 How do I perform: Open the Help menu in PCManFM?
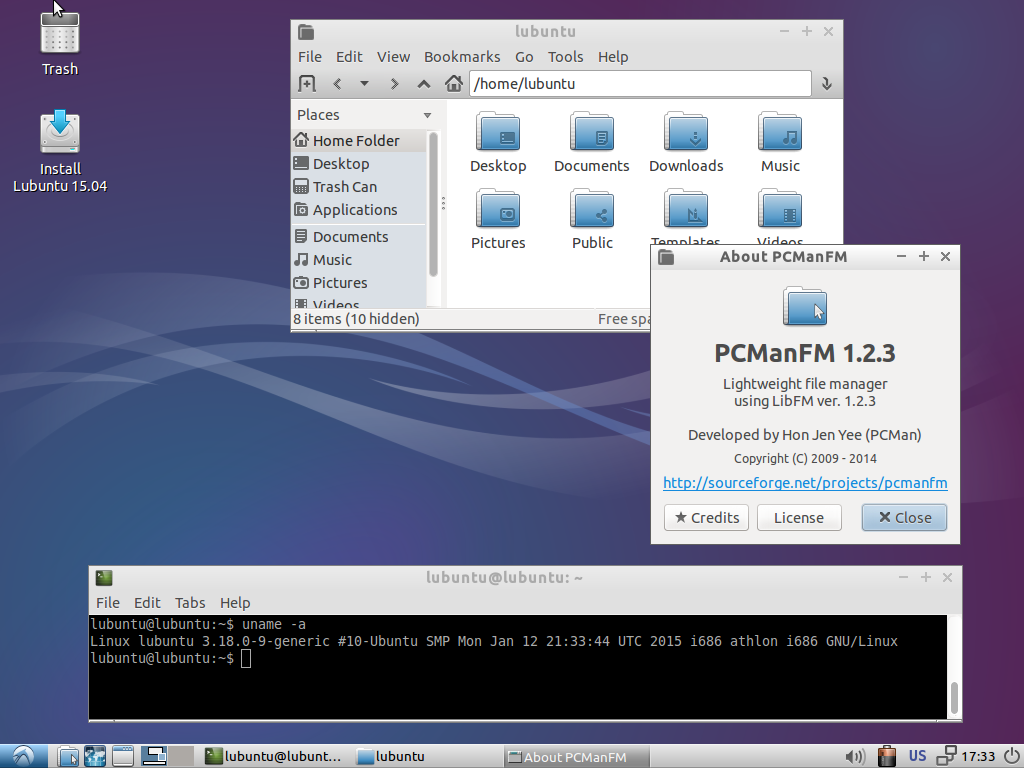tap(613, 57)
